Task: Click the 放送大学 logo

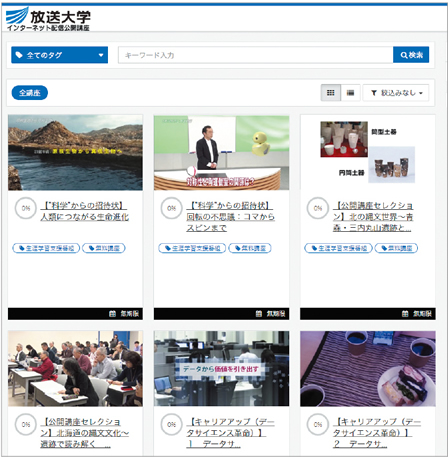Action: tap(48, 19)
